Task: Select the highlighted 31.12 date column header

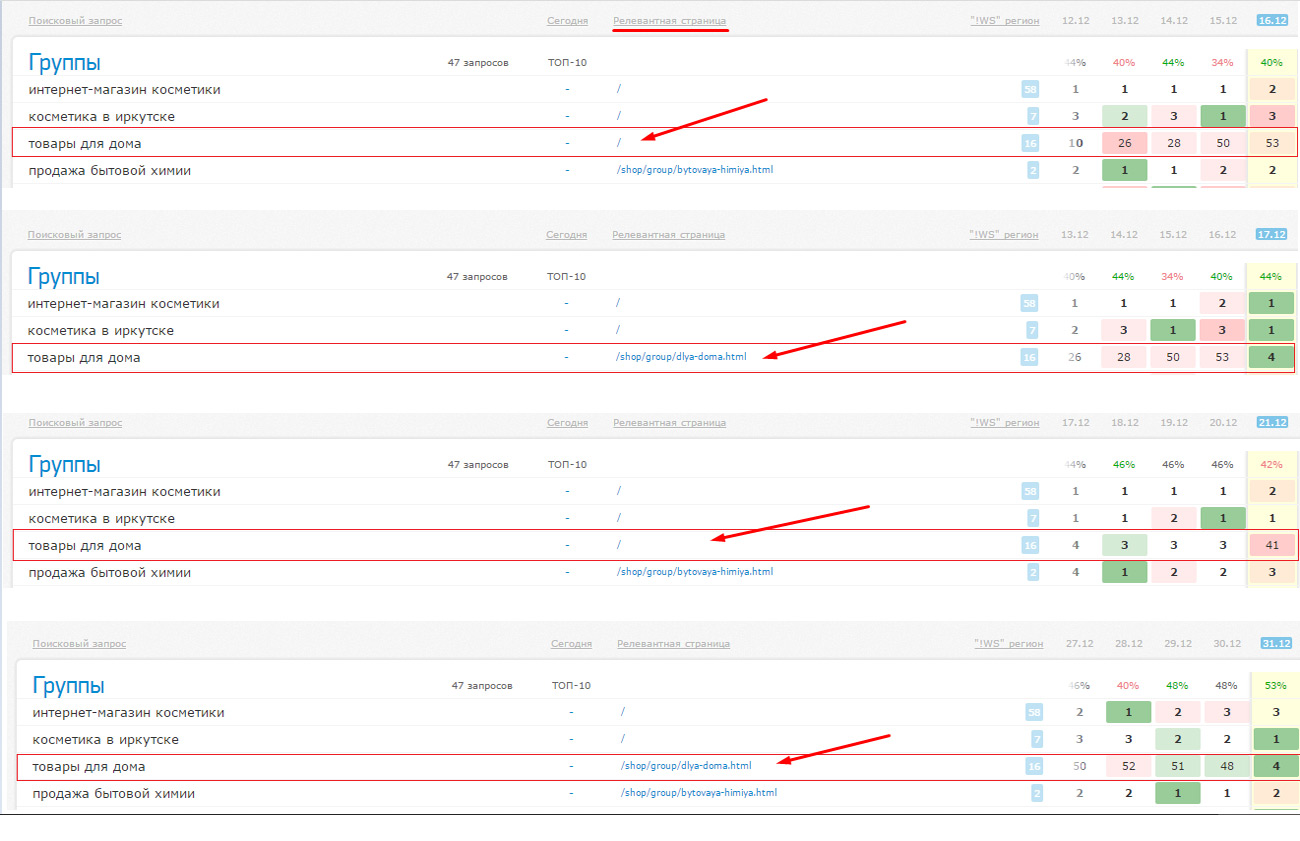Action: pyautogui.click(x=1276, y=644)
